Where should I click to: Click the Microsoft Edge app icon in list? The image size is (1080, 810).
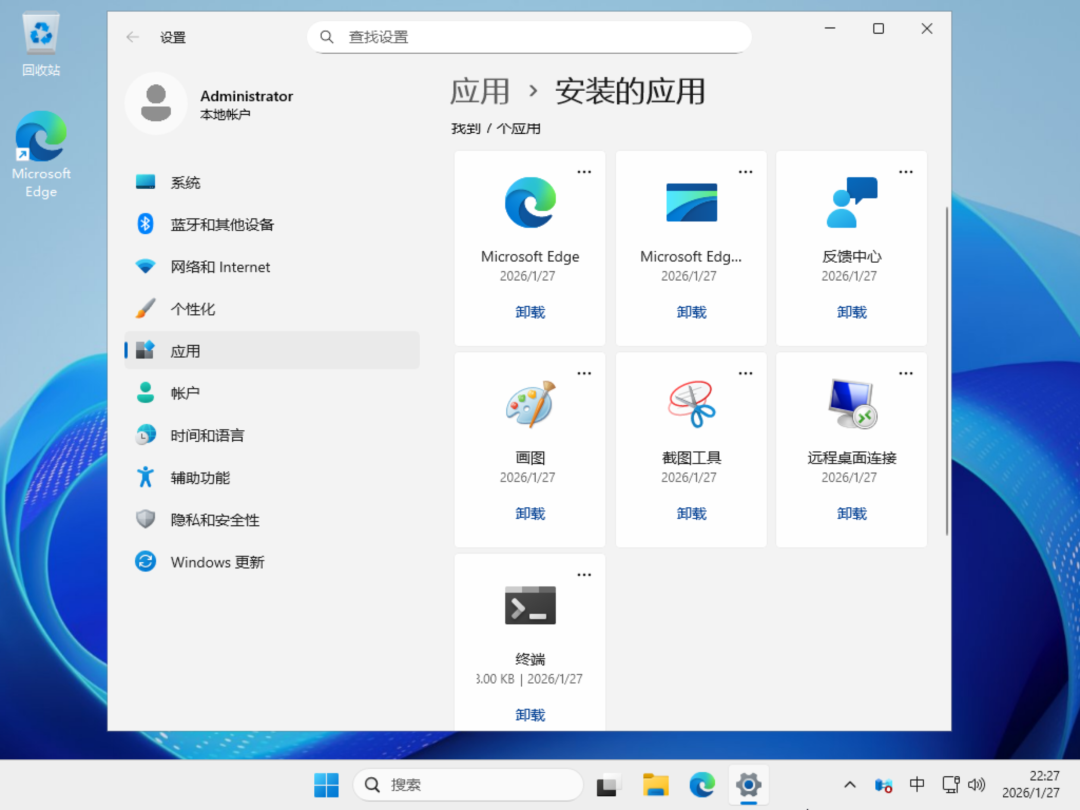[530, 202]
